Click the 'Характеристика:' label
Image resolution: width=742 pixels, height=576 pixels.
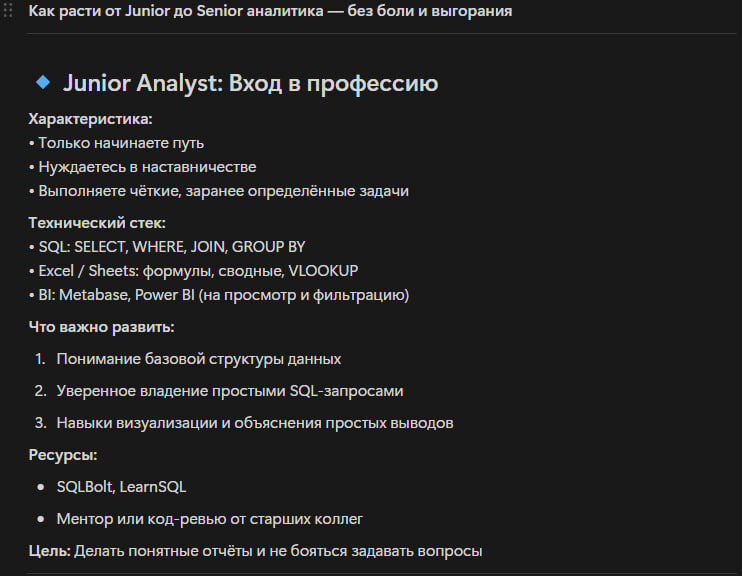(90, 119)
